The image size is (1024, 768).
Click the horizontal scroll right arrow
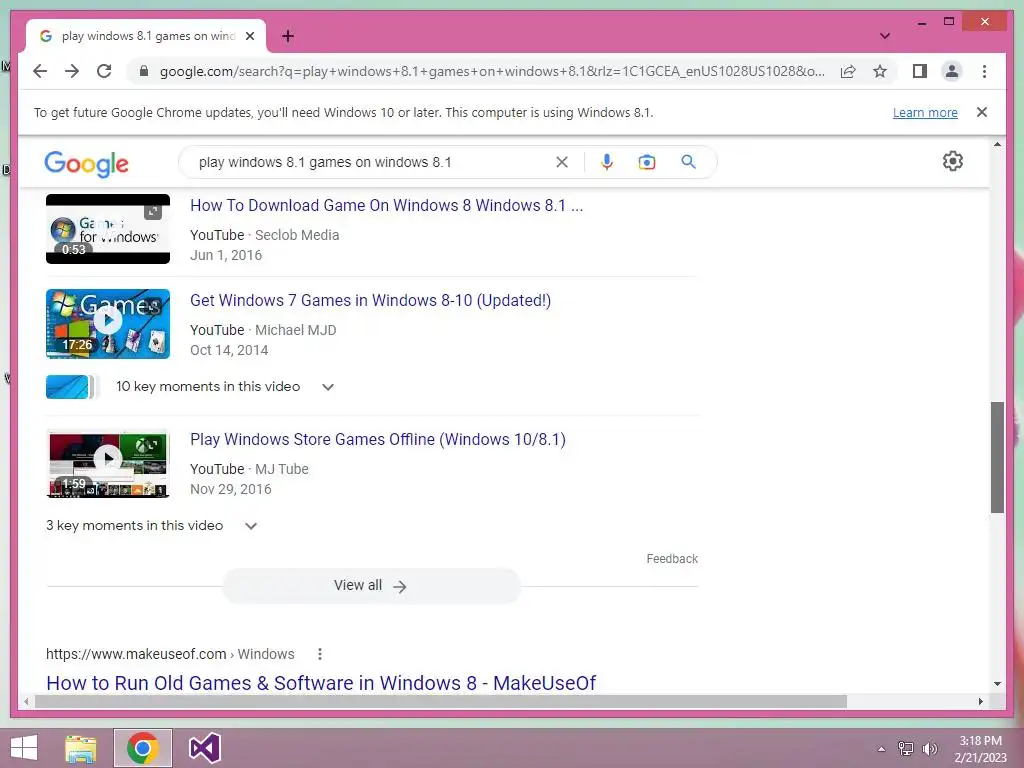click(x=980, y=701)
